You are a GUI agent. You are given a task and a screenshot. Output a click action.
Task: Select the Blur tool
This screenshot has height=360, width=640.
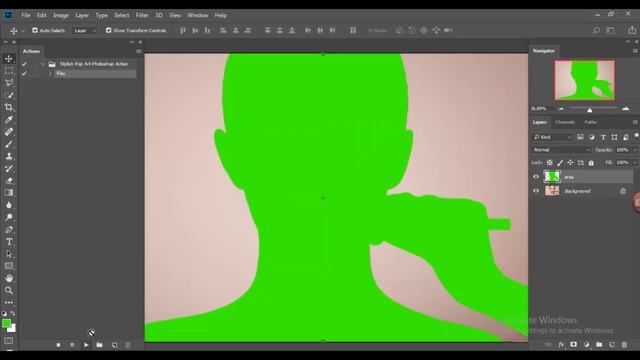(9, 205)
